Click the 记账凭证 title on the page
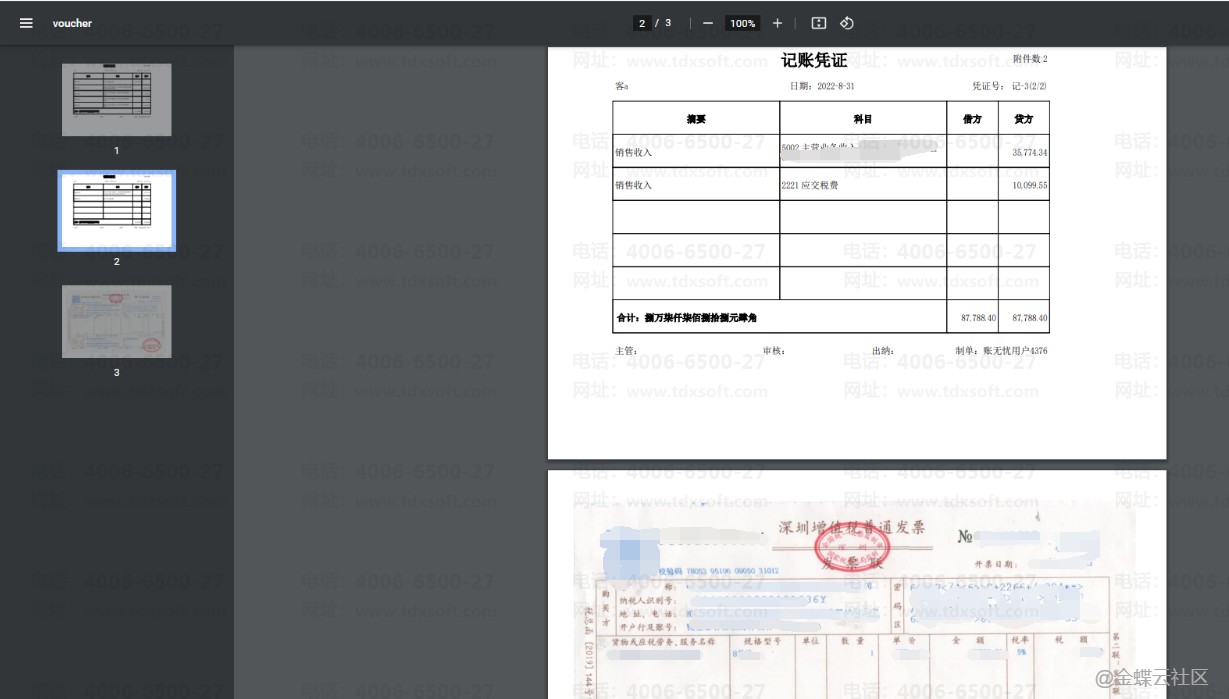 point(814,61)
